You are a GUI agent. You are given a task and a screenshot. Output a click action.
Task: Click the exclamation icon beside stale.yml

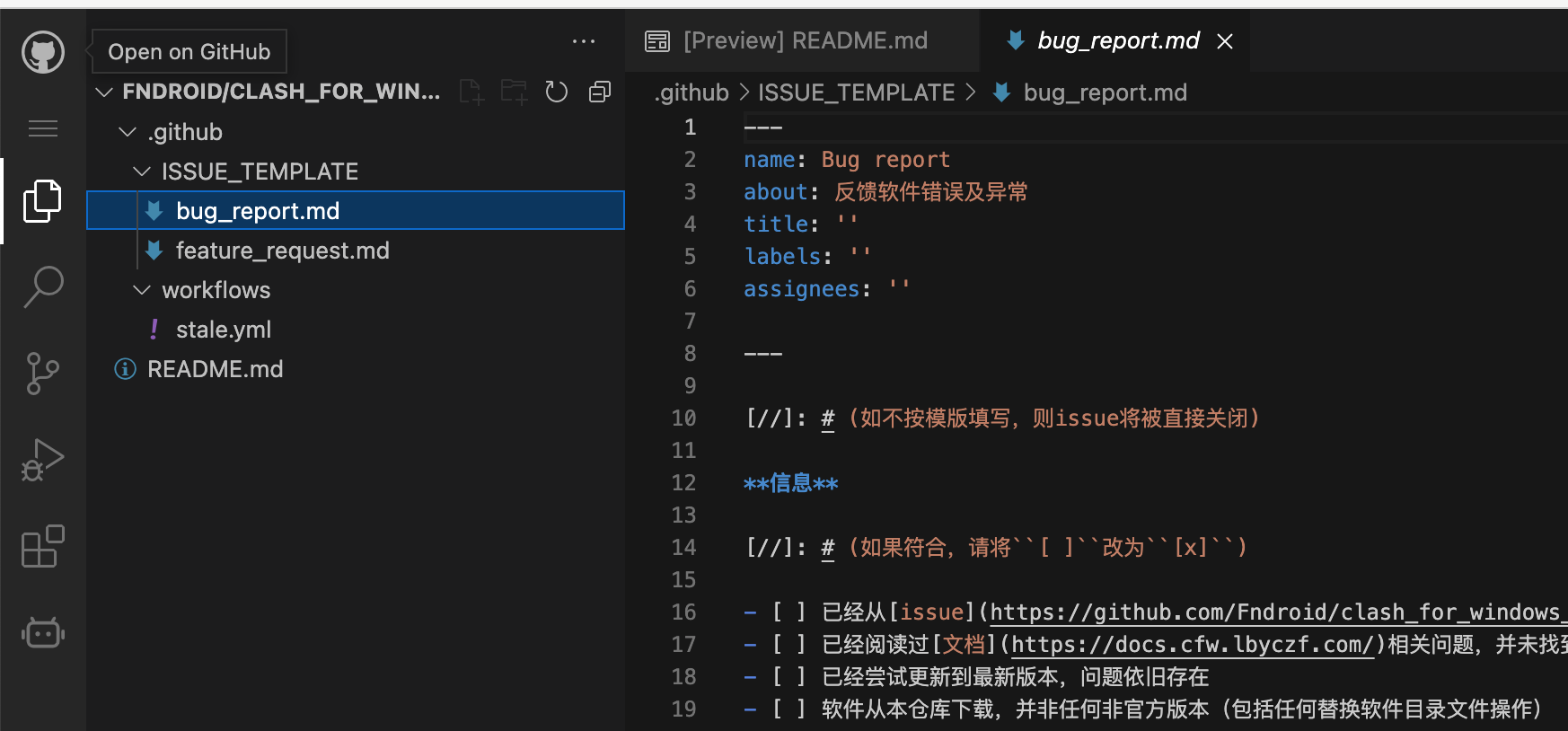[x=154, y=330]
